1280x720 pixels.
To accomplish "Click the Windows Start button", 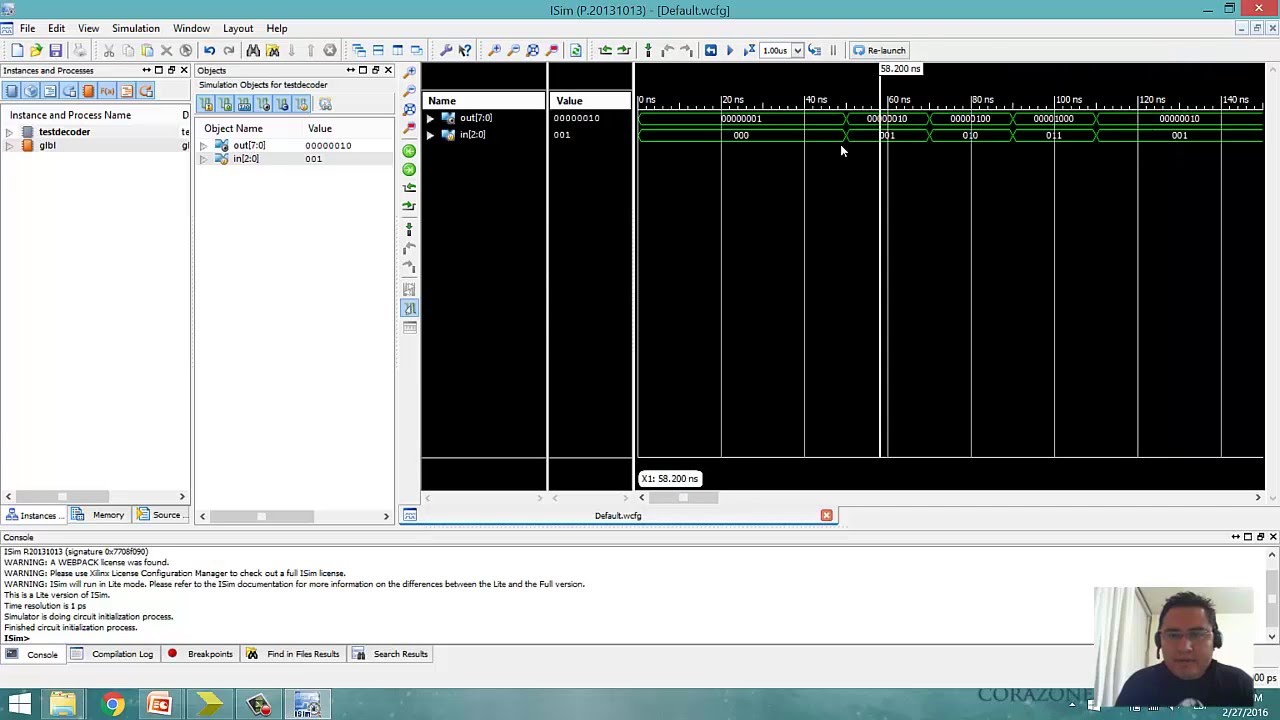I will tap(19, 705).
